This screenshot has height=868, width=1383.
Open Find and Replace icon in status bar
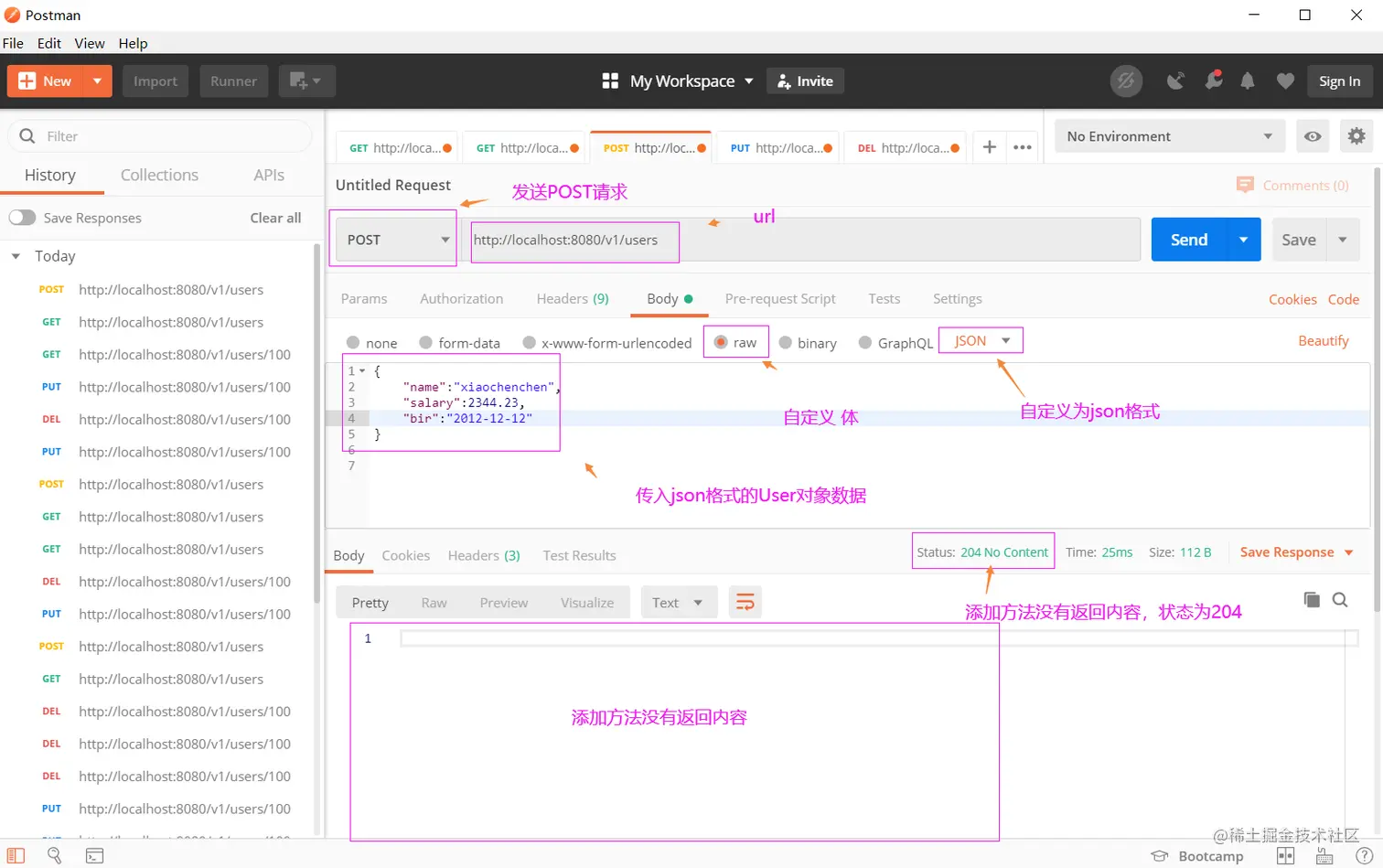(x=55, y=855)
